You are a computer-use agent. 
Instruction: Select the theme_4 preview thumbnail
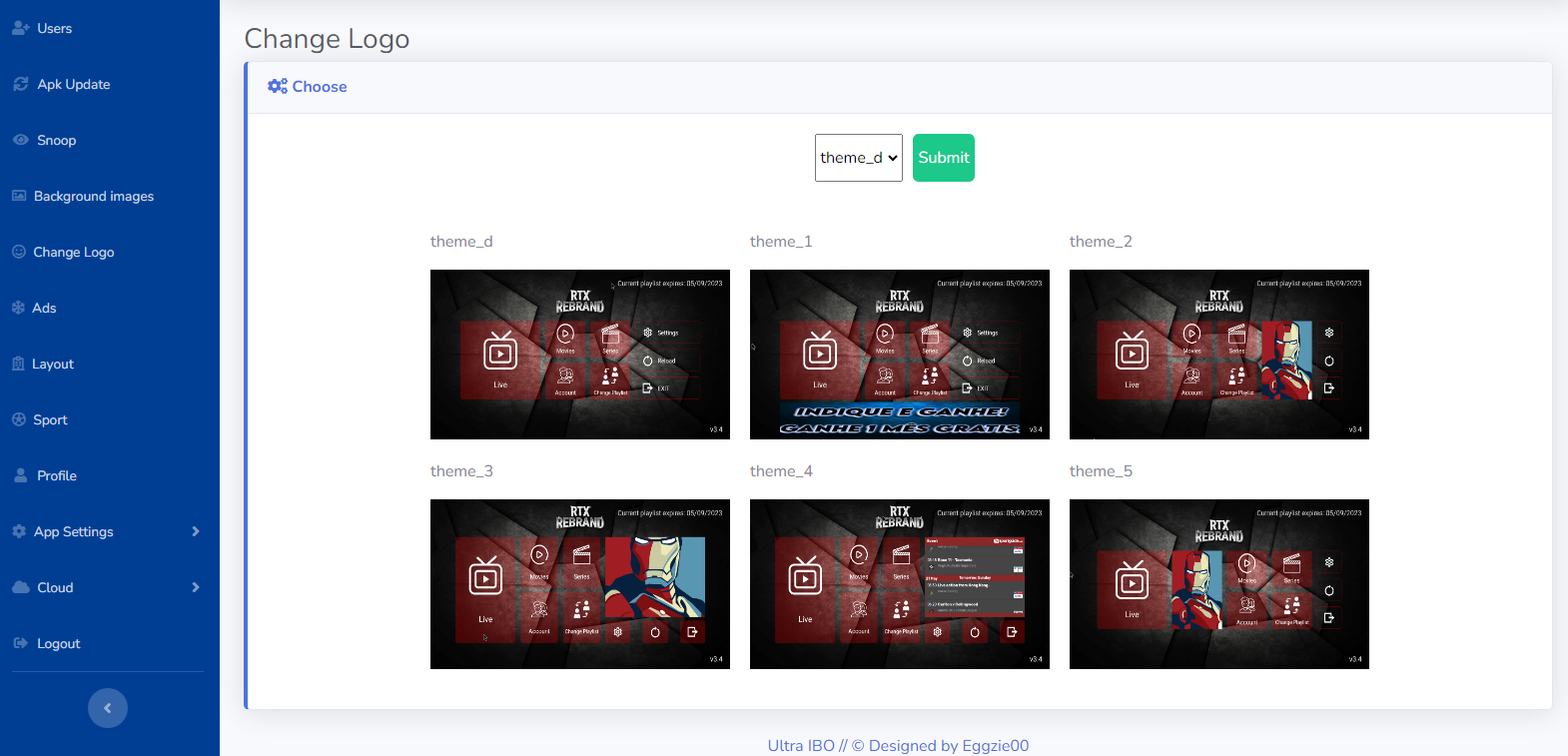(x=899, y=584)
